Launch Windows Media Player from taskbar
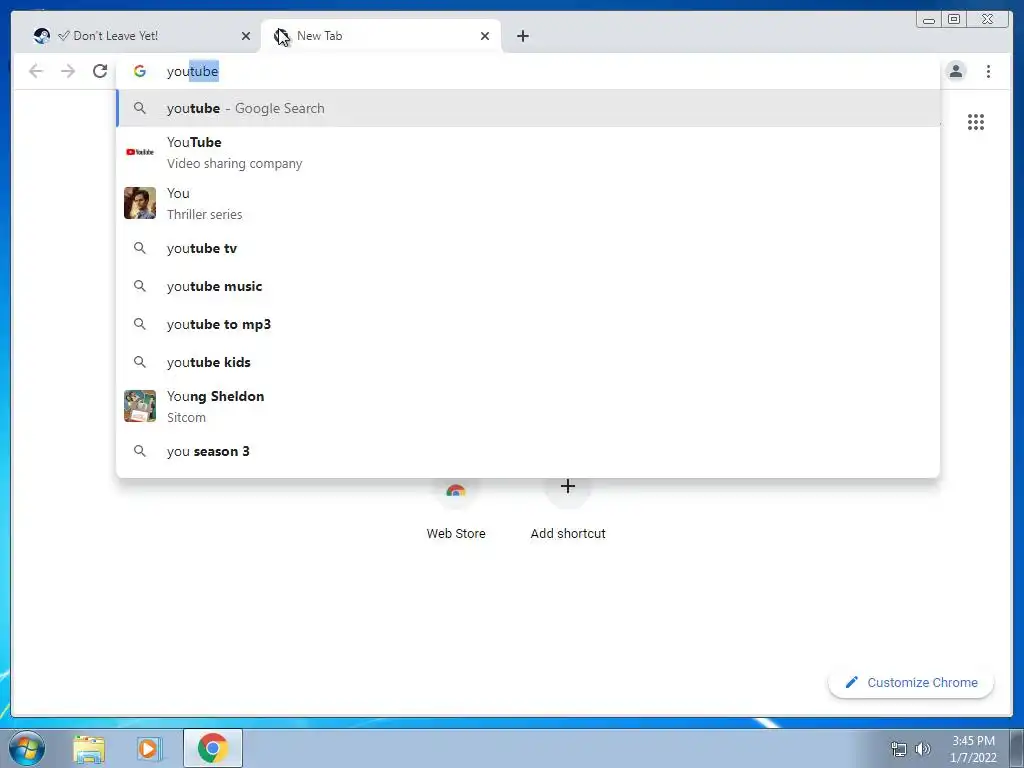This screenshot has width=1024, height=768. tap(149, 748)
